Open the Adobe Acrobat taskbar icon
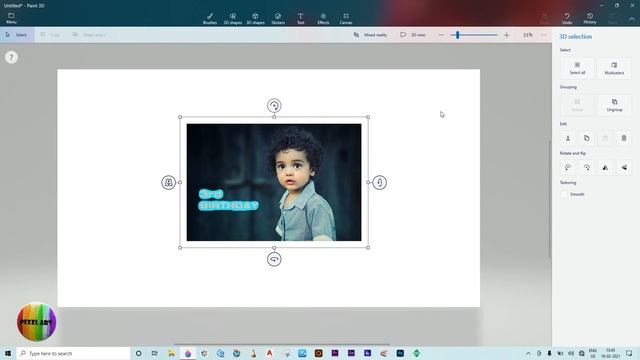The height and width of the screenshot is (360, 640). click(x=269, y=353)
